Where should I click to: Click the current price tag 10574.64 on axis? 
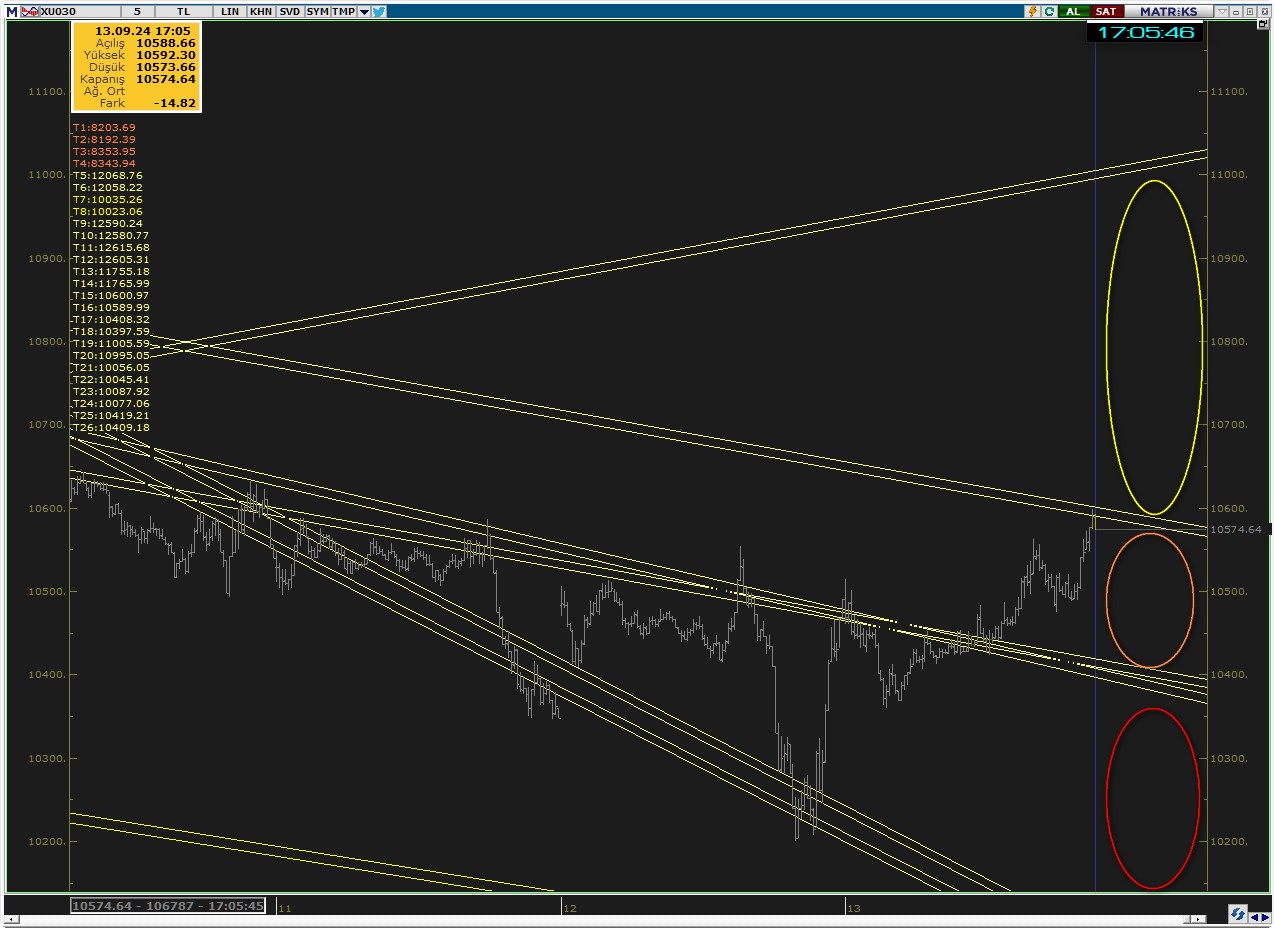(x=1236, y=529)
